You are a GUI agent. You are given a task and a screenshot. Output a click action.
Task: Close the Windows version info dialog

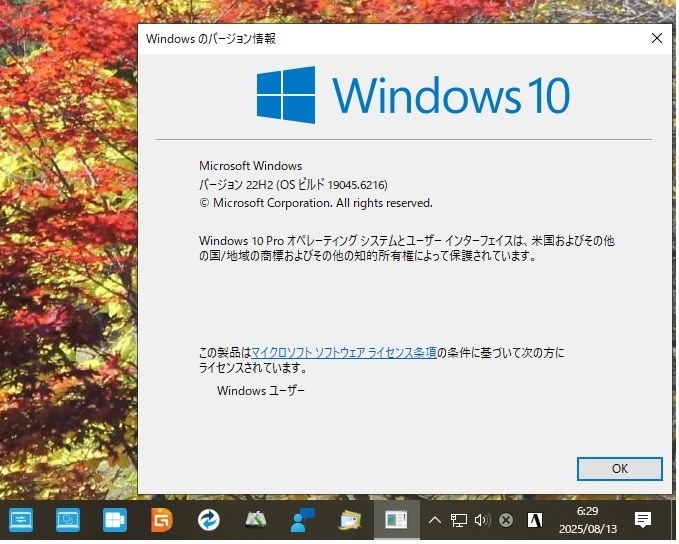pyautogui.click(x=656, y=39)
